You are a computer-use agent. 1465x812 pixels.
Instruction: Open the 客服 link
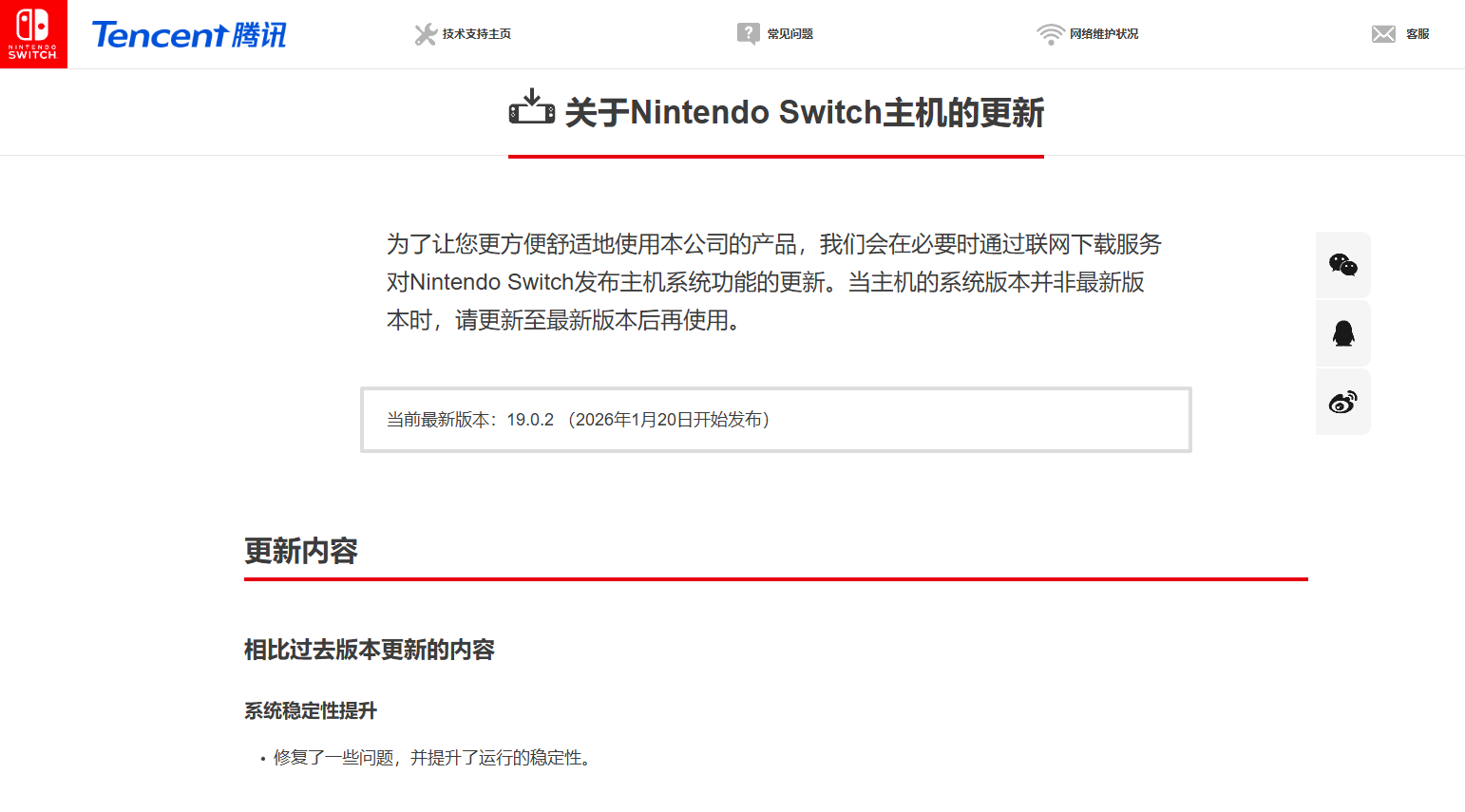coord(1417,34)
